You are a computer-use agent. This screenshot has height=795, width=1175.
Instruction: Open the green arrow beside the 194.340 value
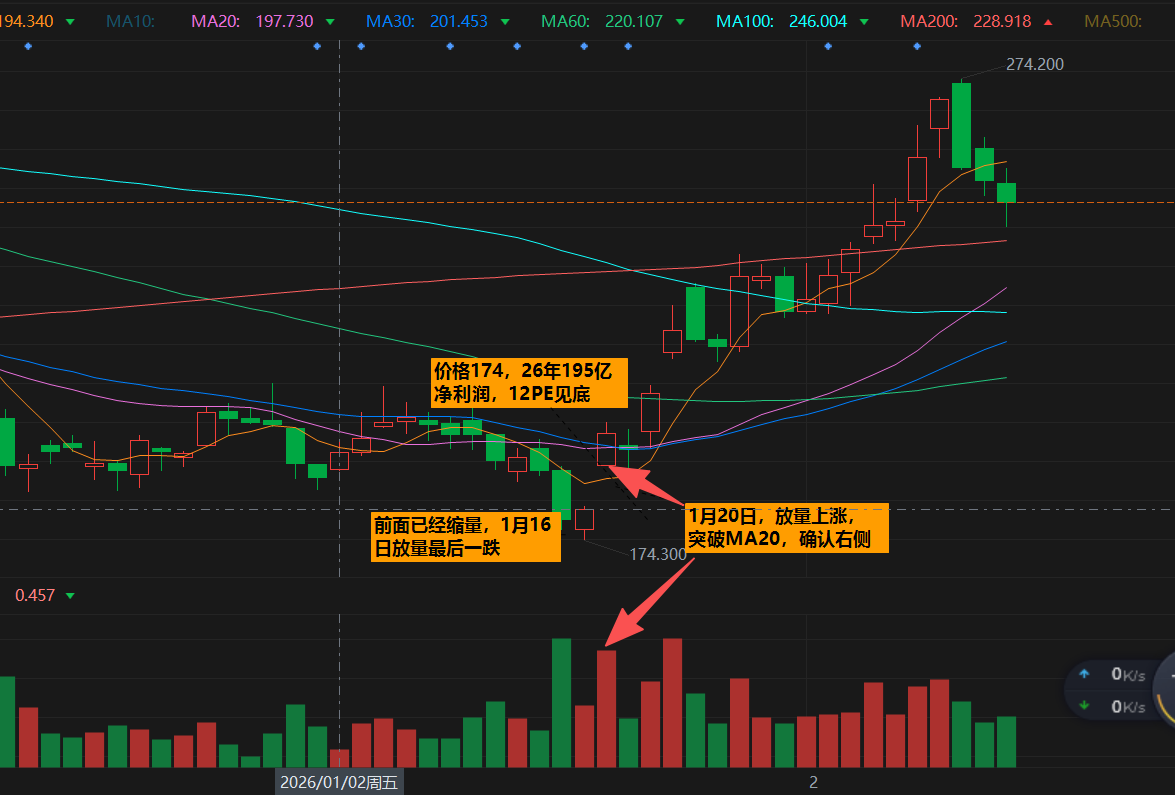[70, 22]
